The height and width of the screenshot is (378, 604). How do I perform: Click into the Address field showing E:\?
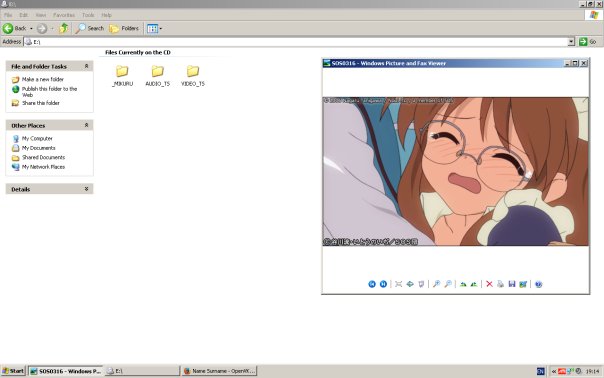[296, 42]
